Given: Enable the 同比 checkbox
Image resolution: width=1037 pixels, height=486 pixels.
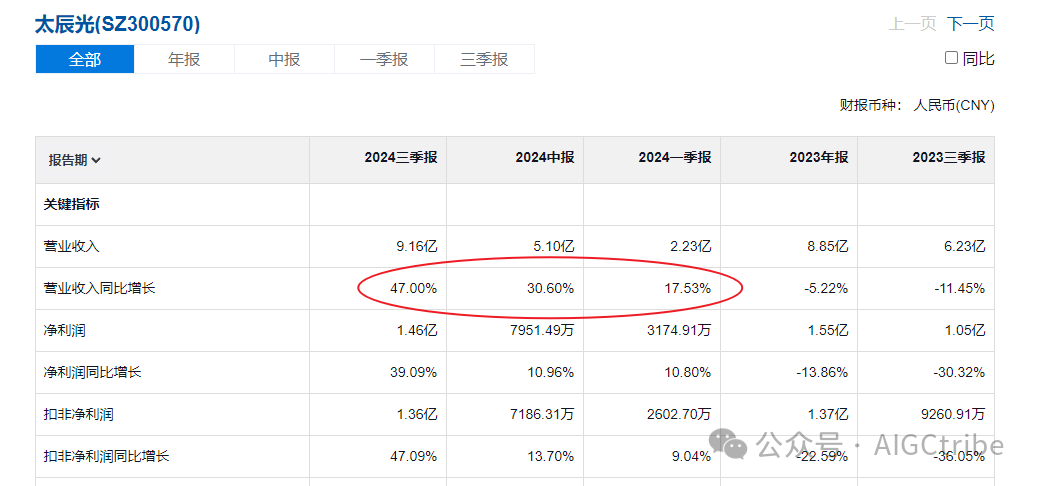Looking at the screenshot, I should [951, 58].
